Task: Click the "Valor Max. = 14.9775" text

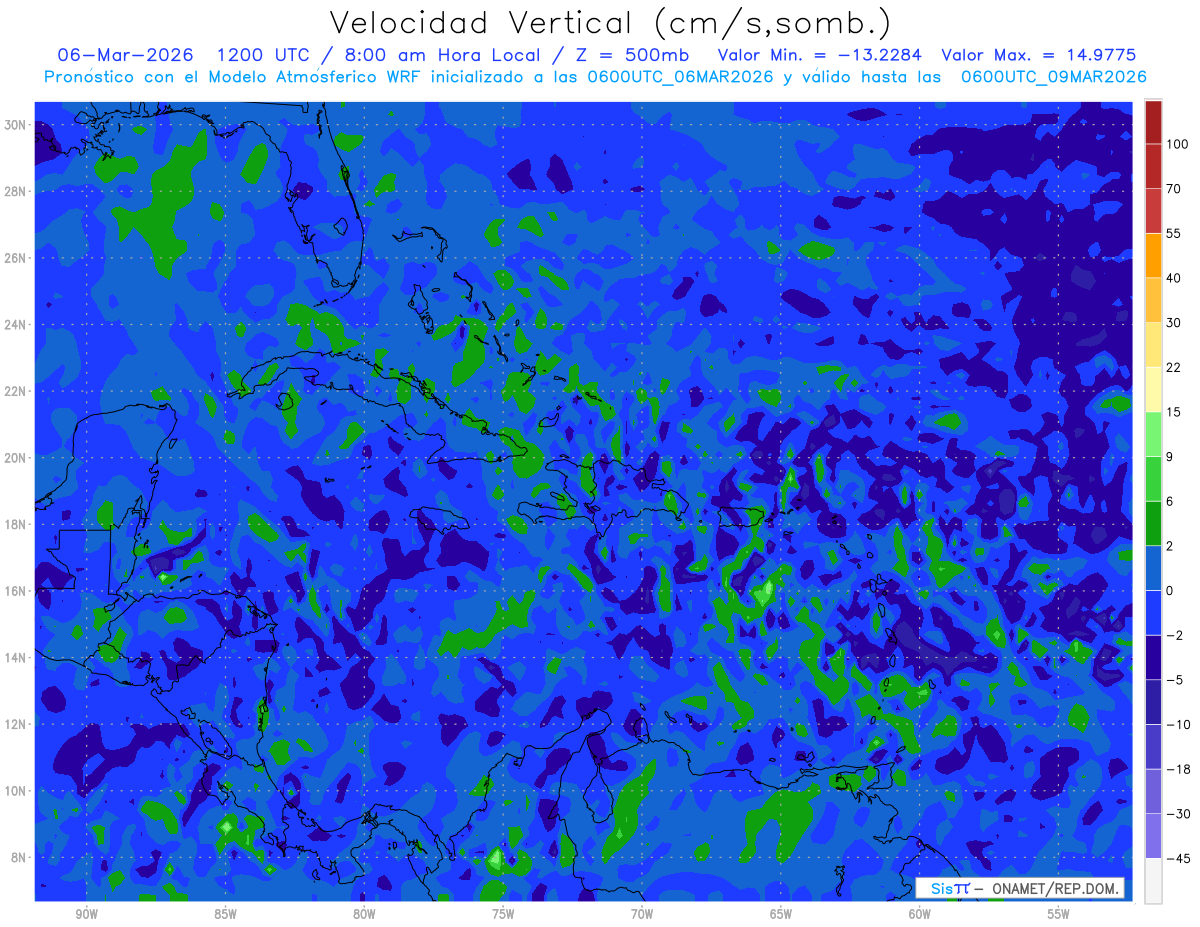Action: click(x=1039, y=55)
